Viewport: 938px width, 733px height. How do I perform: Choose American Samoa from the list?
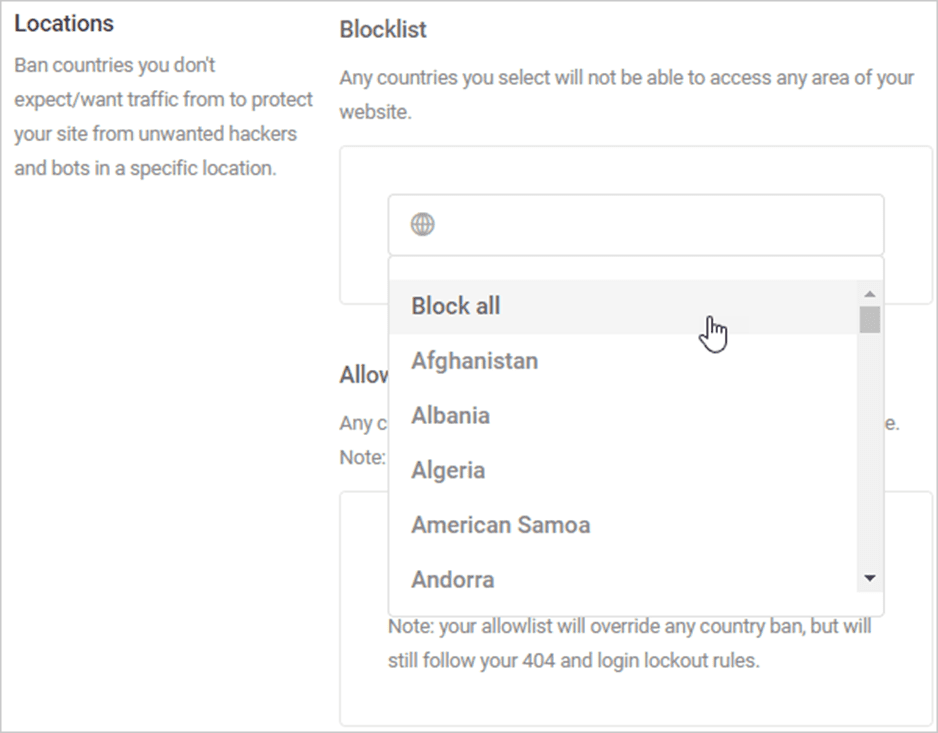coord(623,525)
